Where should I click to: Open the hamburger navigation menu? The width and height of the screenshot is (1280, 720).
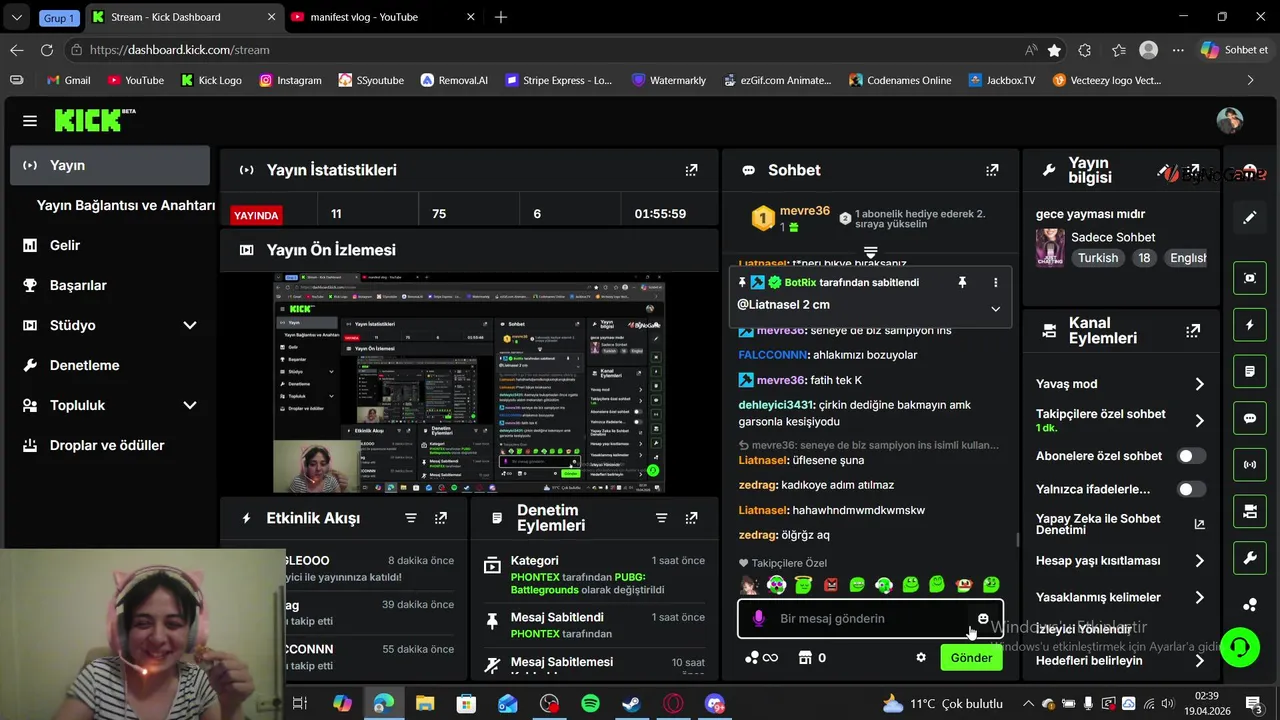click(30, 121)
